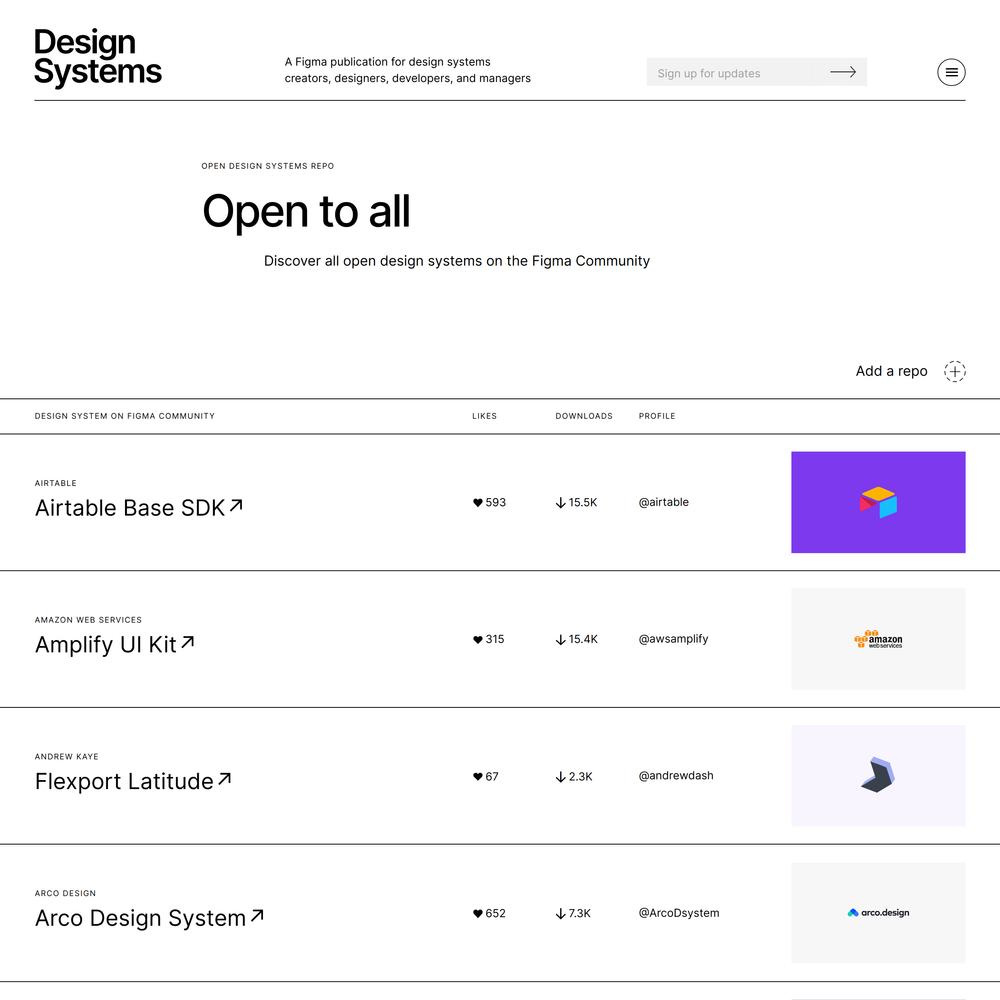Click the Add a repo plus icon
Image resolution: width=1000 pixels, height=1000 pixels.
coord(955,371)
